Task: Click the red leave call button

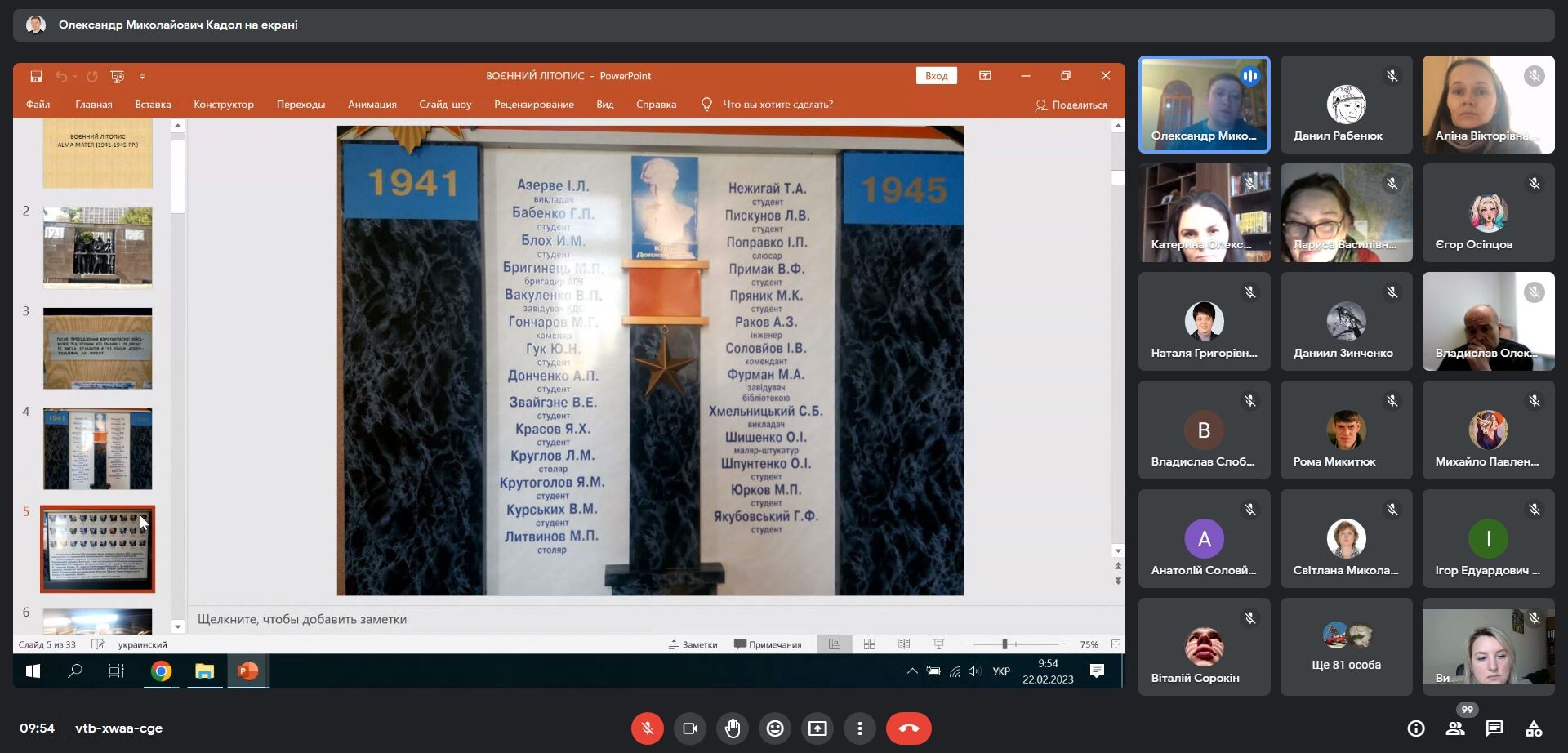Action: pyautogui.click(x=908, y=728)
